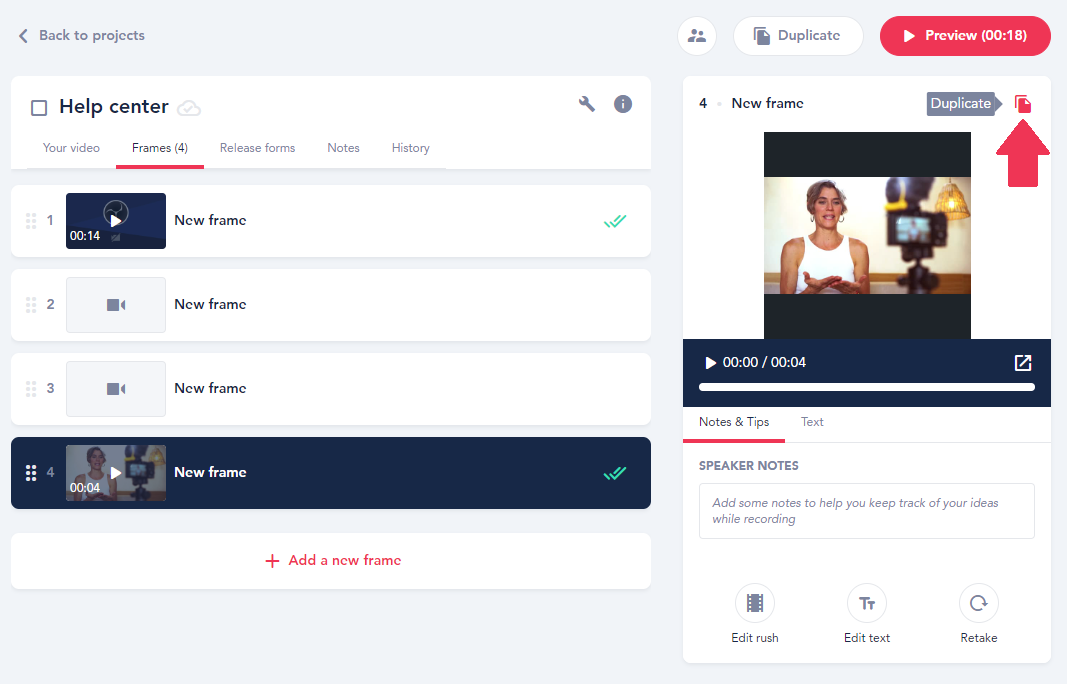Go back to projects
The height and width of the screenshot is (684, 1067).
click(x=81, y=36)
